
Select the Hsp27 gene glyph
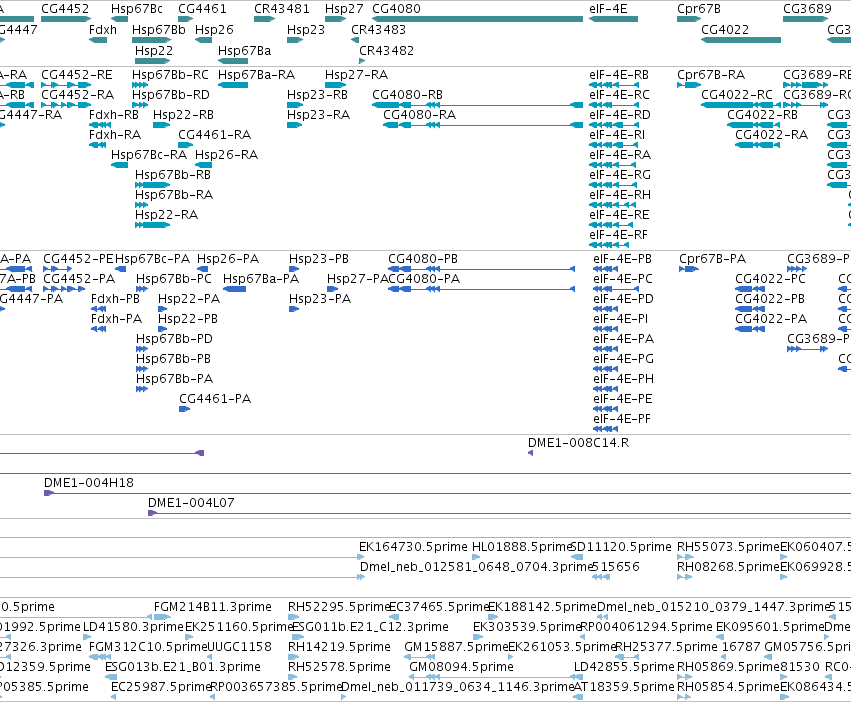335,19
